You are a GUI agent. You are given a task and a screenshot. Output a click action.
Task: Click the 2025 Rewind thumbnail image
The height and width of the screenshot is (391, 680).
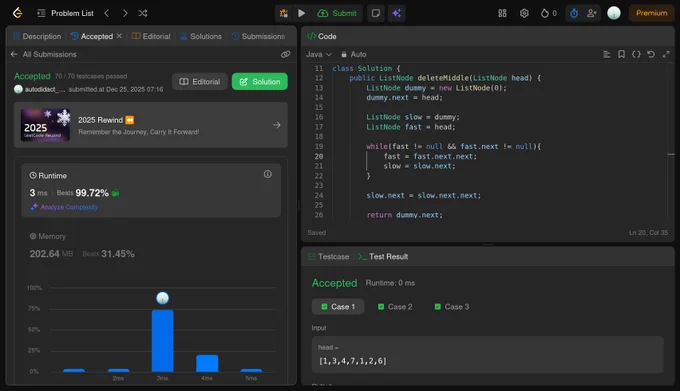45,125
